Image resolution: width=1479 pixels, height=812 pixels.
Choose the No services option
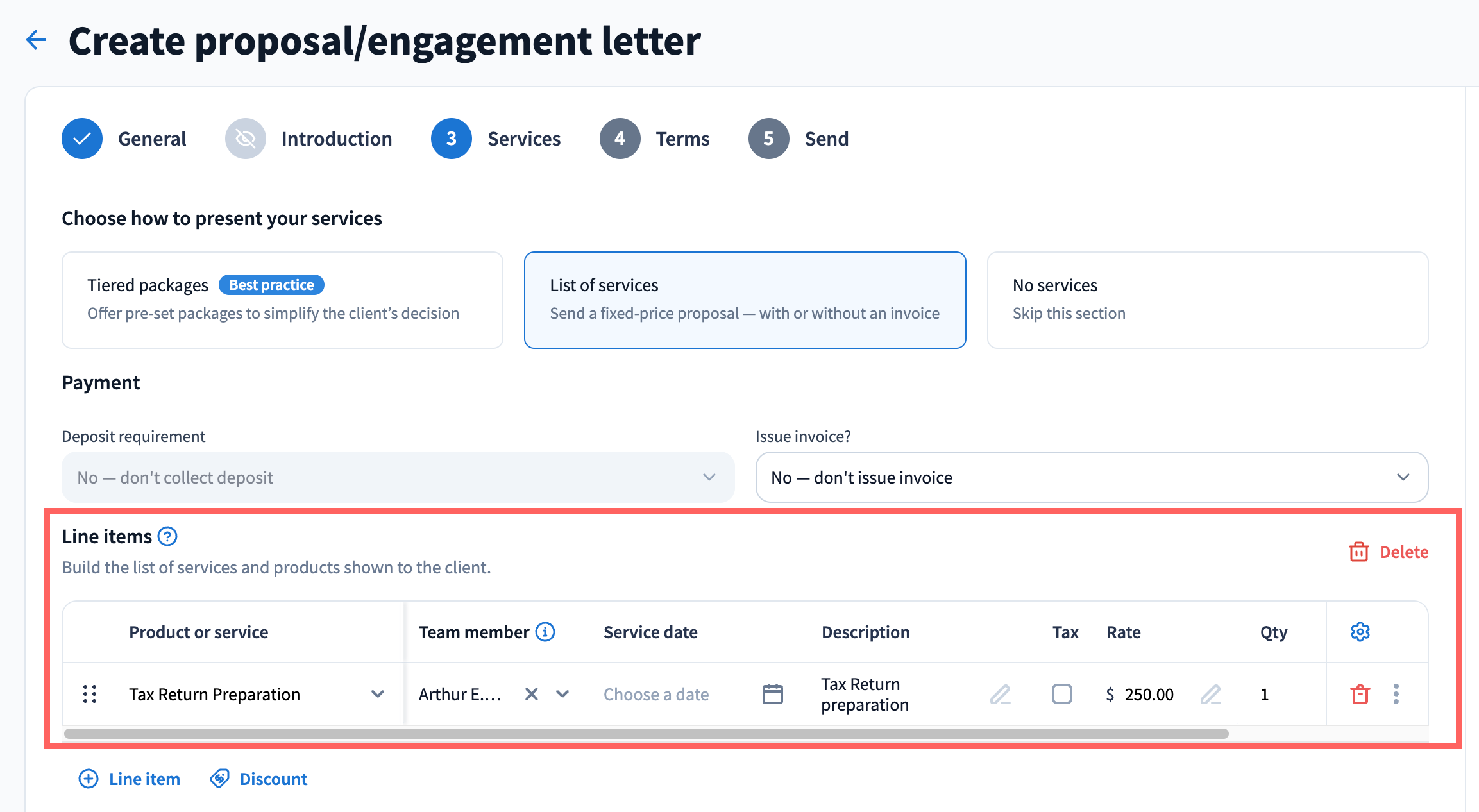coord(1207,300)
